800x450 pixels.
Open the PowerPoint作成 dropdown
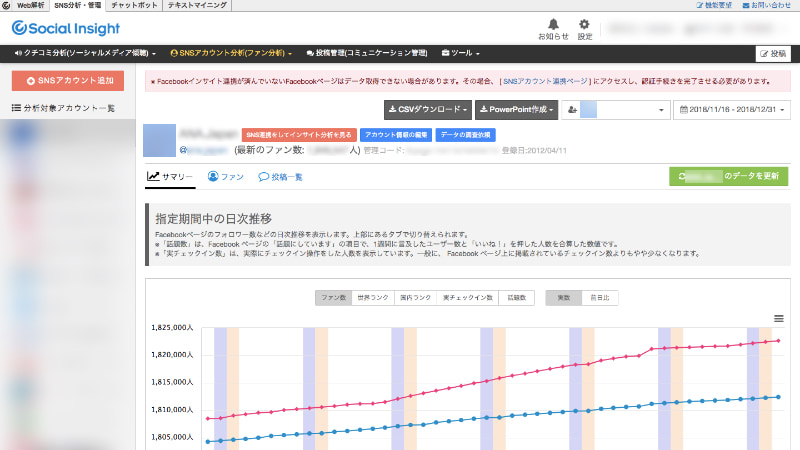point(516,110)
